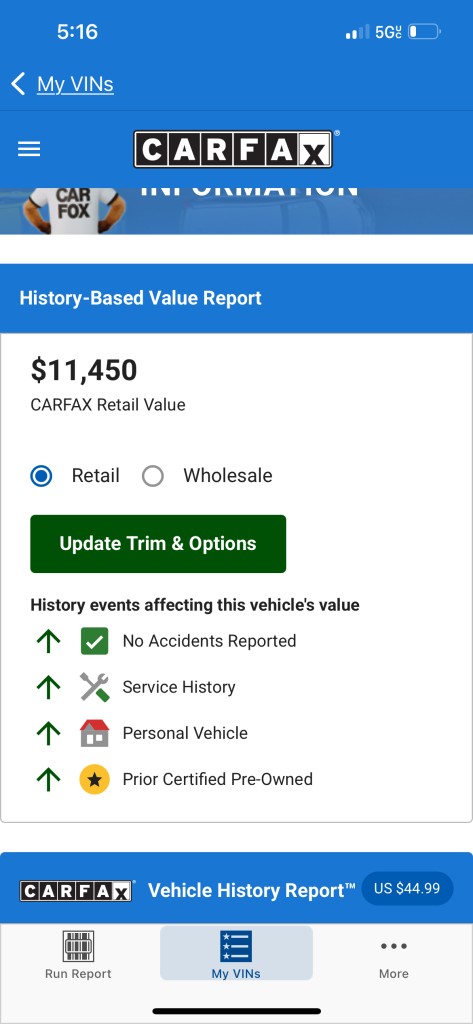Tap the Run Report barcode icon
The width and height of the screenshot is (473, 1024).
78,946
